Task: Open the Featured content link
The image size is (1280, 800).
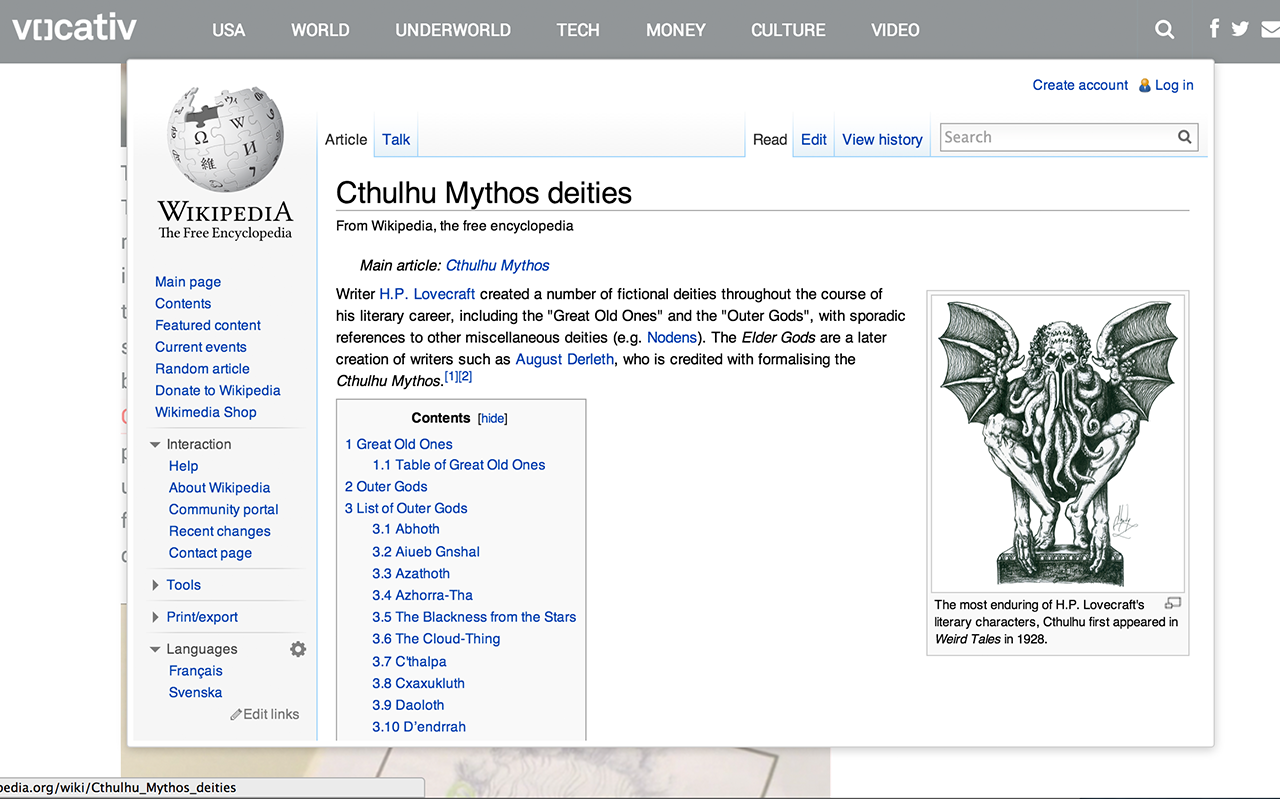Action: [208, 325]
